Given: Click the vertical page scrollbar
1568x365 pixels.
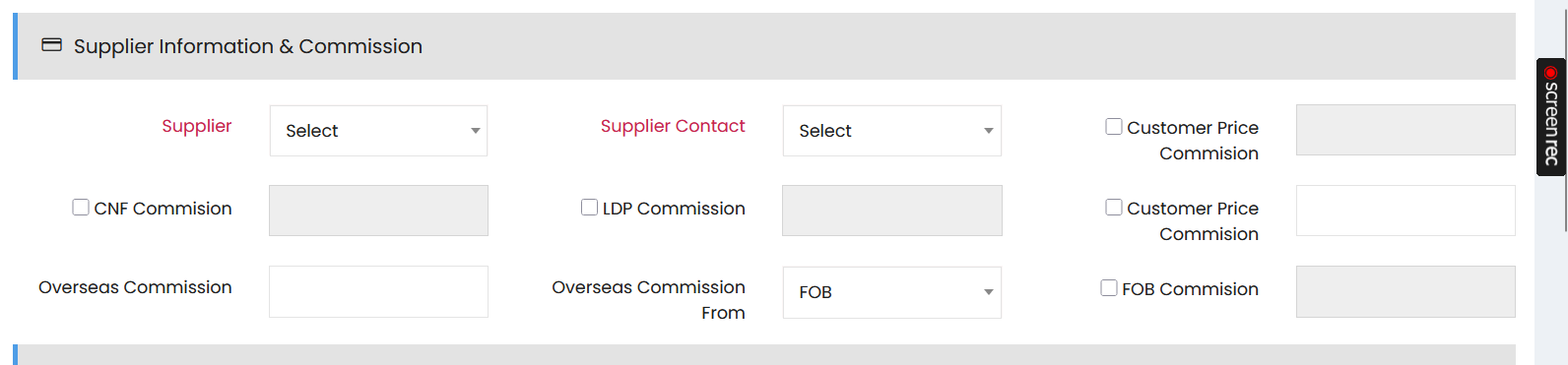Looking at the screenshot, I should click(1566, 116).
